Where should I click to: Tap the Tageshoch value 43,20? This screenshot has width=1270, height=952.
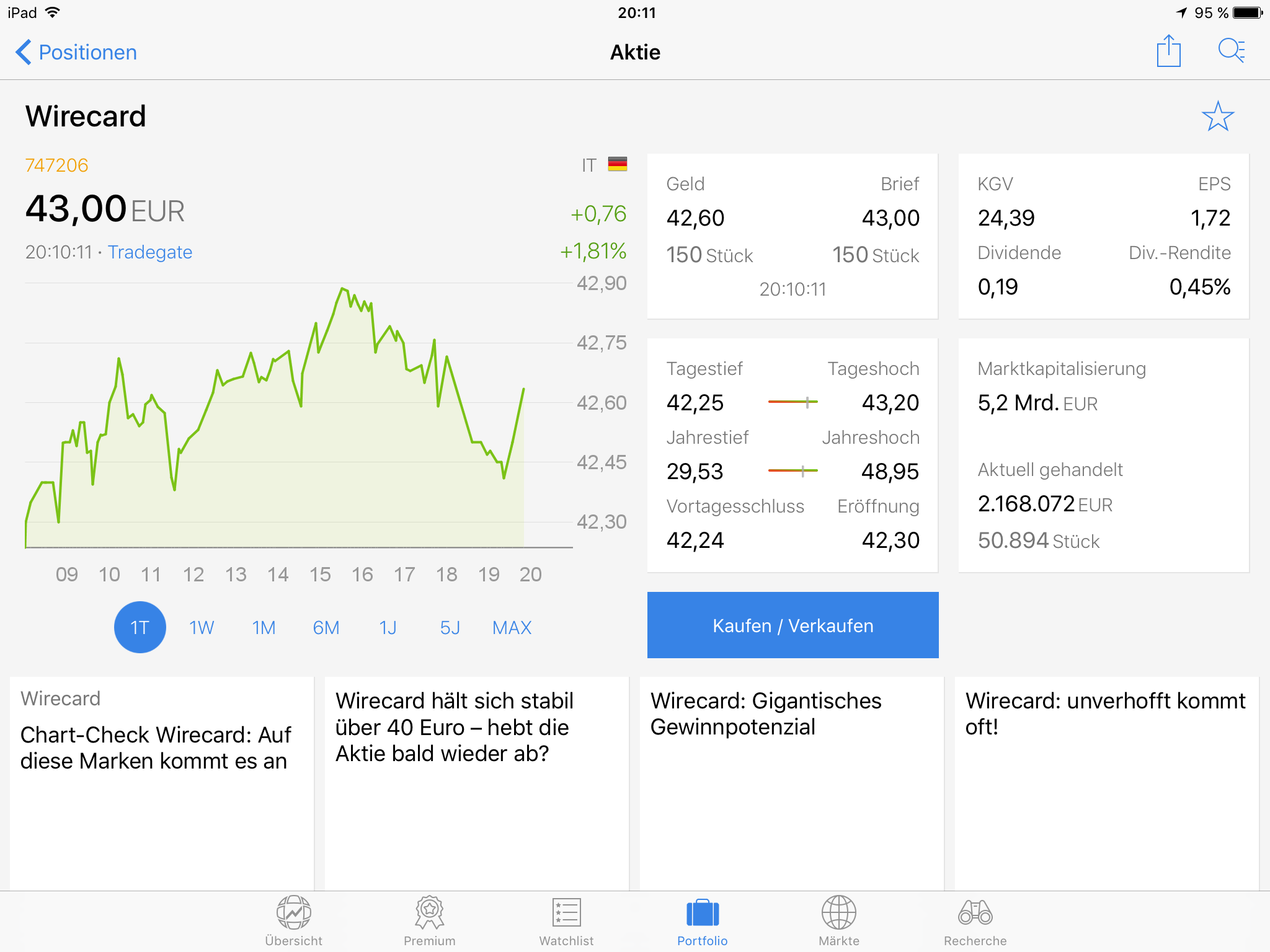click(x=890, y=403)
